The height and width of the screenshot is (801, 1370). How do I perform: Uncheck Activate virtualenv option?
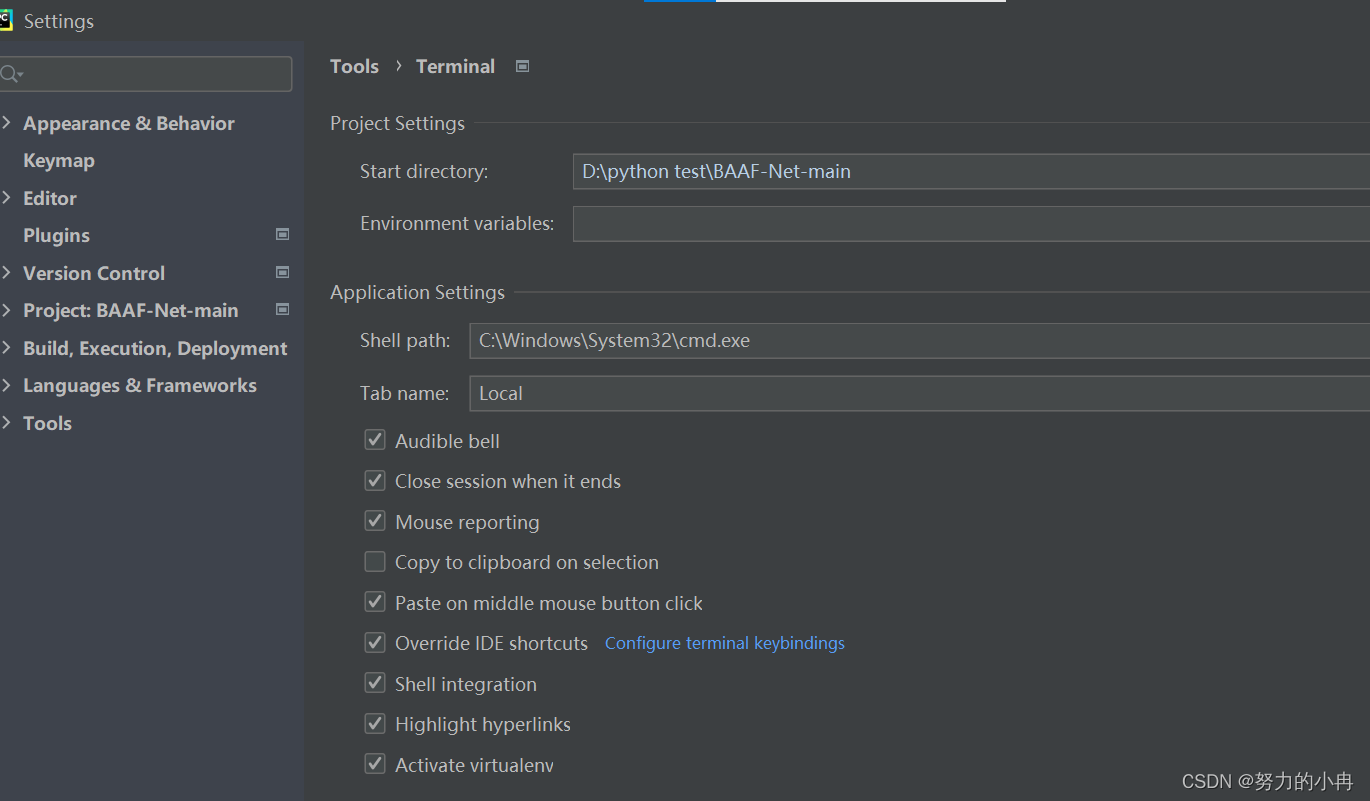[375, 765]
